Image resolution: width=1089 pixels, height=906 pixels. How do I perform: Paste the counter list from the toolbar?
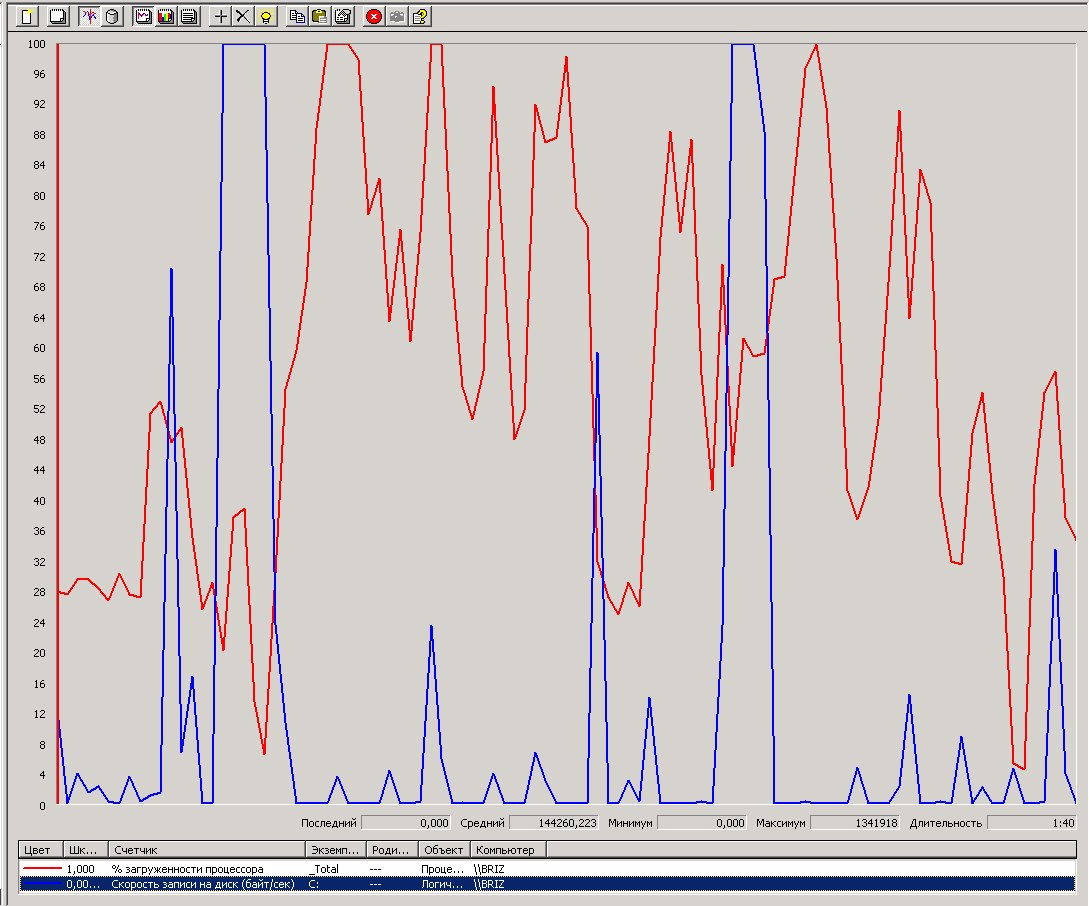[319, 16]
